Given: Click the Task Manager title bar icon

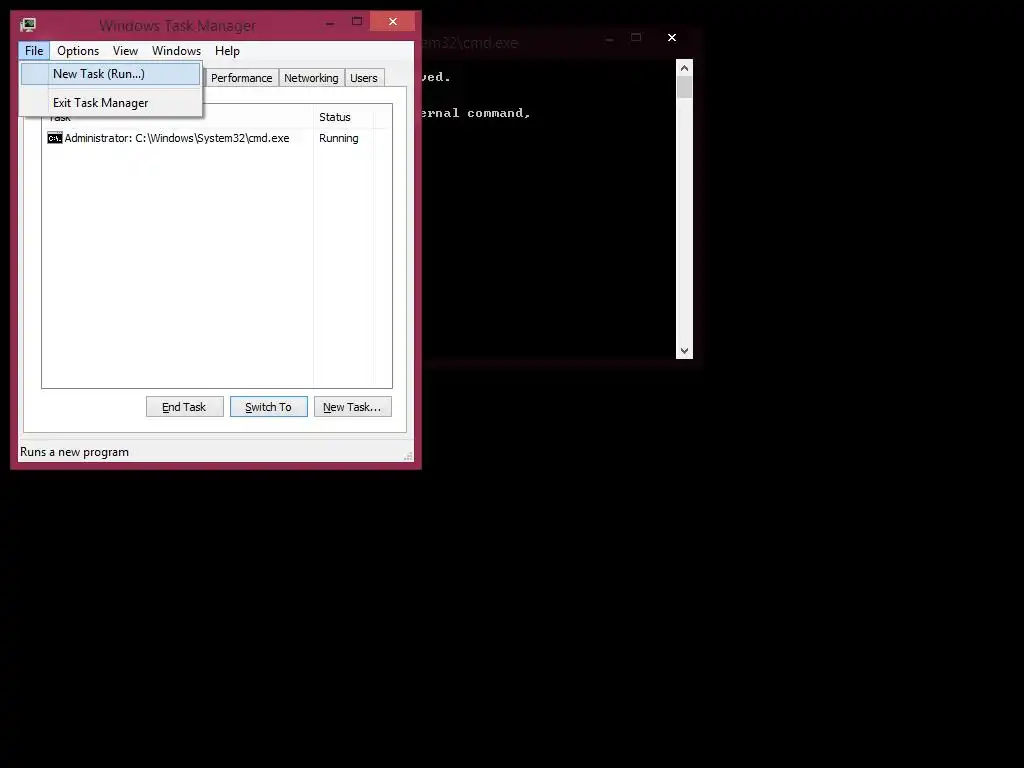Looking at the screenshot, I should [x=28, y=25].
